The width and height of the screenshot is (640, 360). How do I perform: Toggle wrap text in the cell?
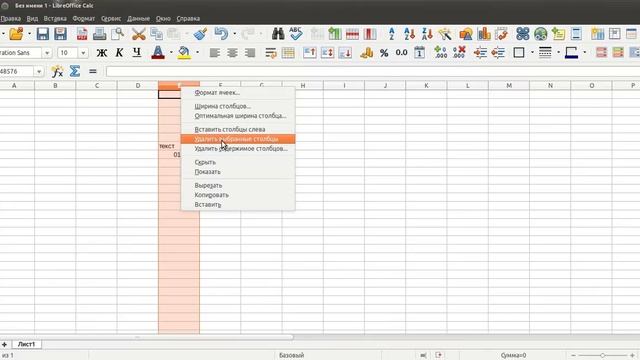[x=271, y=53]
